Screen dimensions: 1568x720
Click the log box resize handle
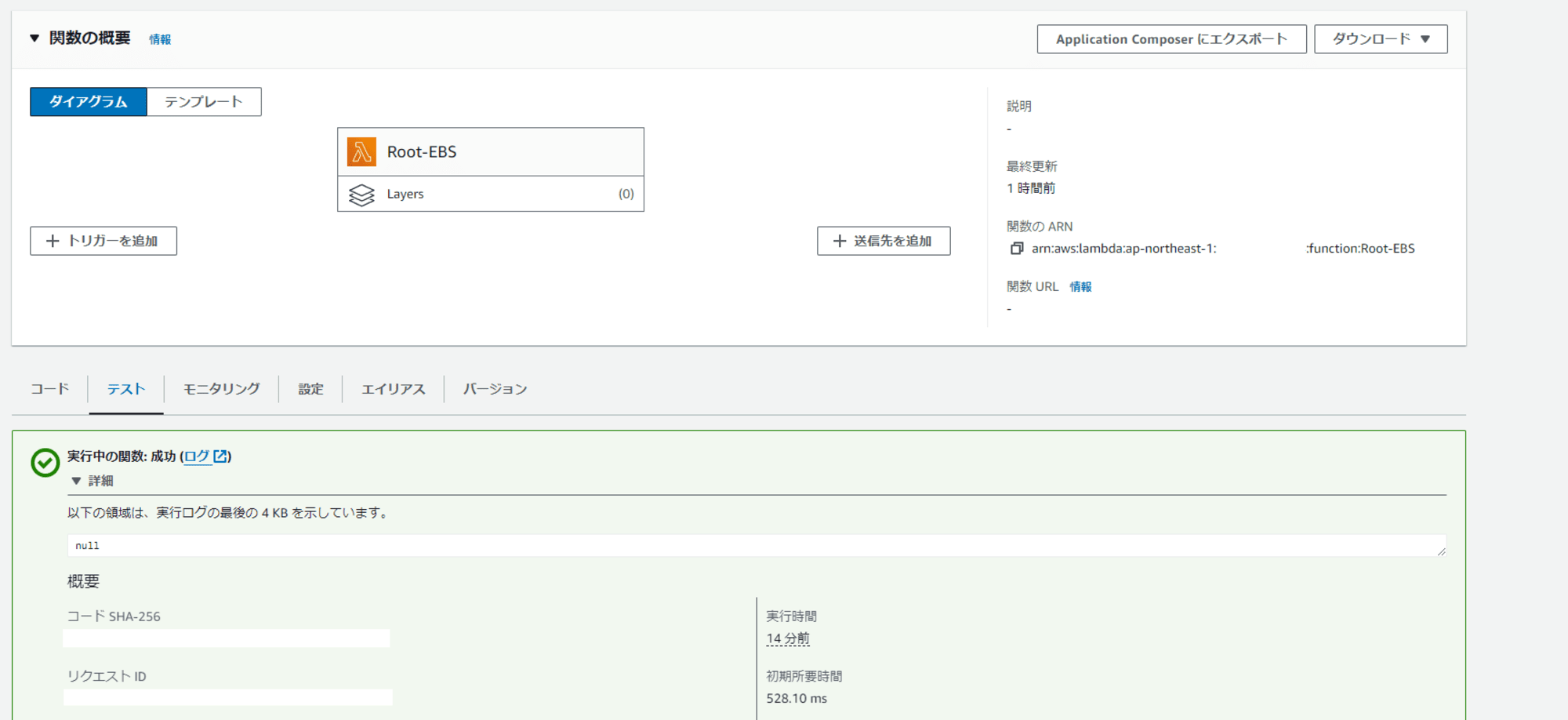pos(1441,551)
